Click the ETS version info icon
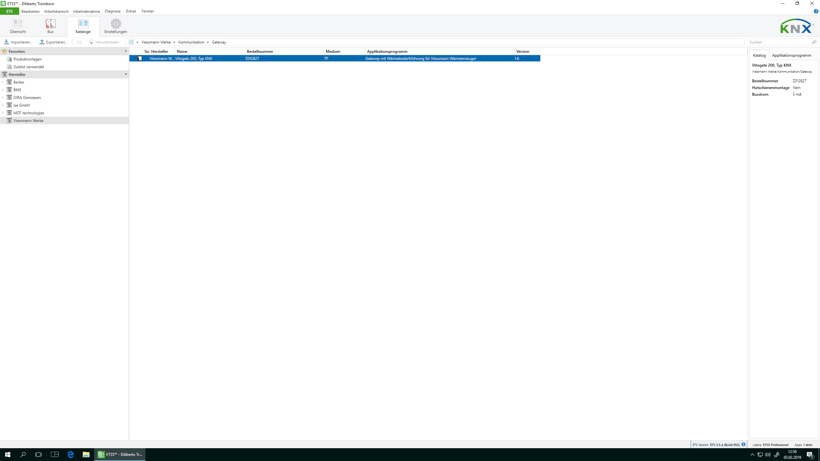Viewport: 820px width, 461px height. tap(743, 444)
